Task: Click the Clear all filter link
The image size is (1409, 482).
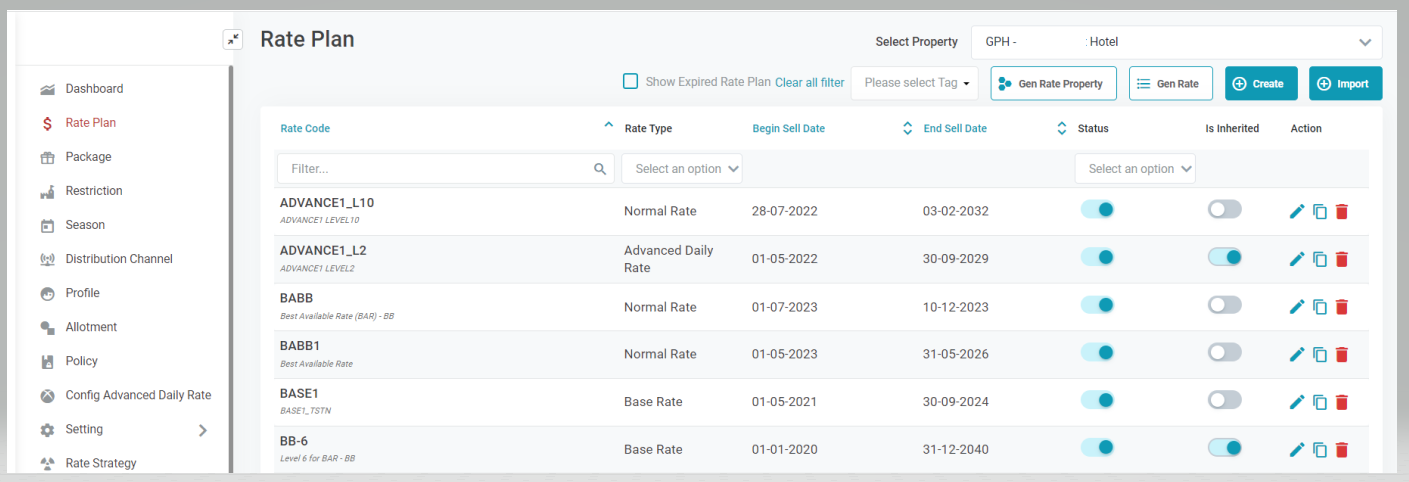Action: pyautogui.click(x=809, y=83)
